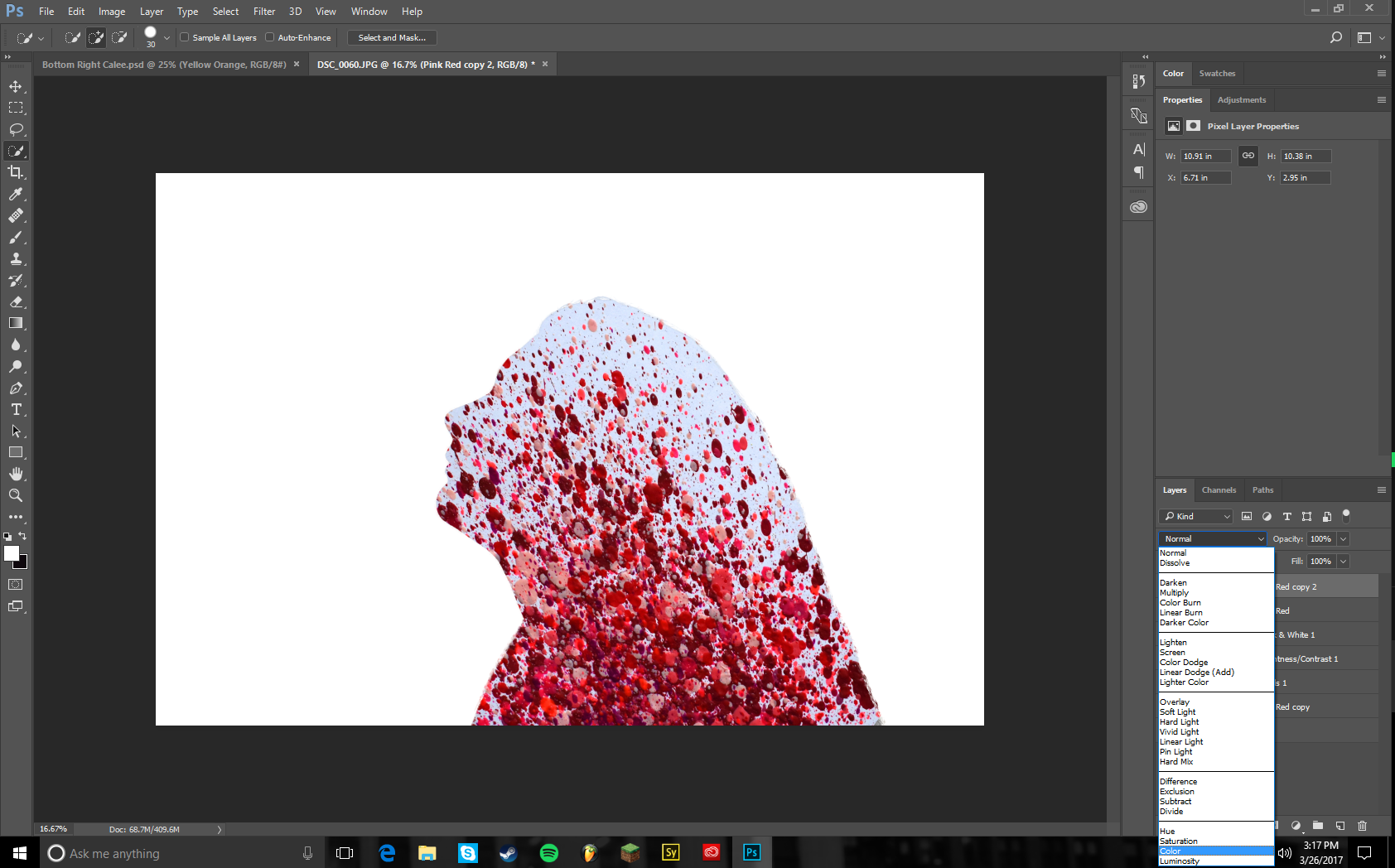Open the Opacity slider dropdown arrow
1395x868 pixels.
pyautogui.click(x=1343, y=538)
